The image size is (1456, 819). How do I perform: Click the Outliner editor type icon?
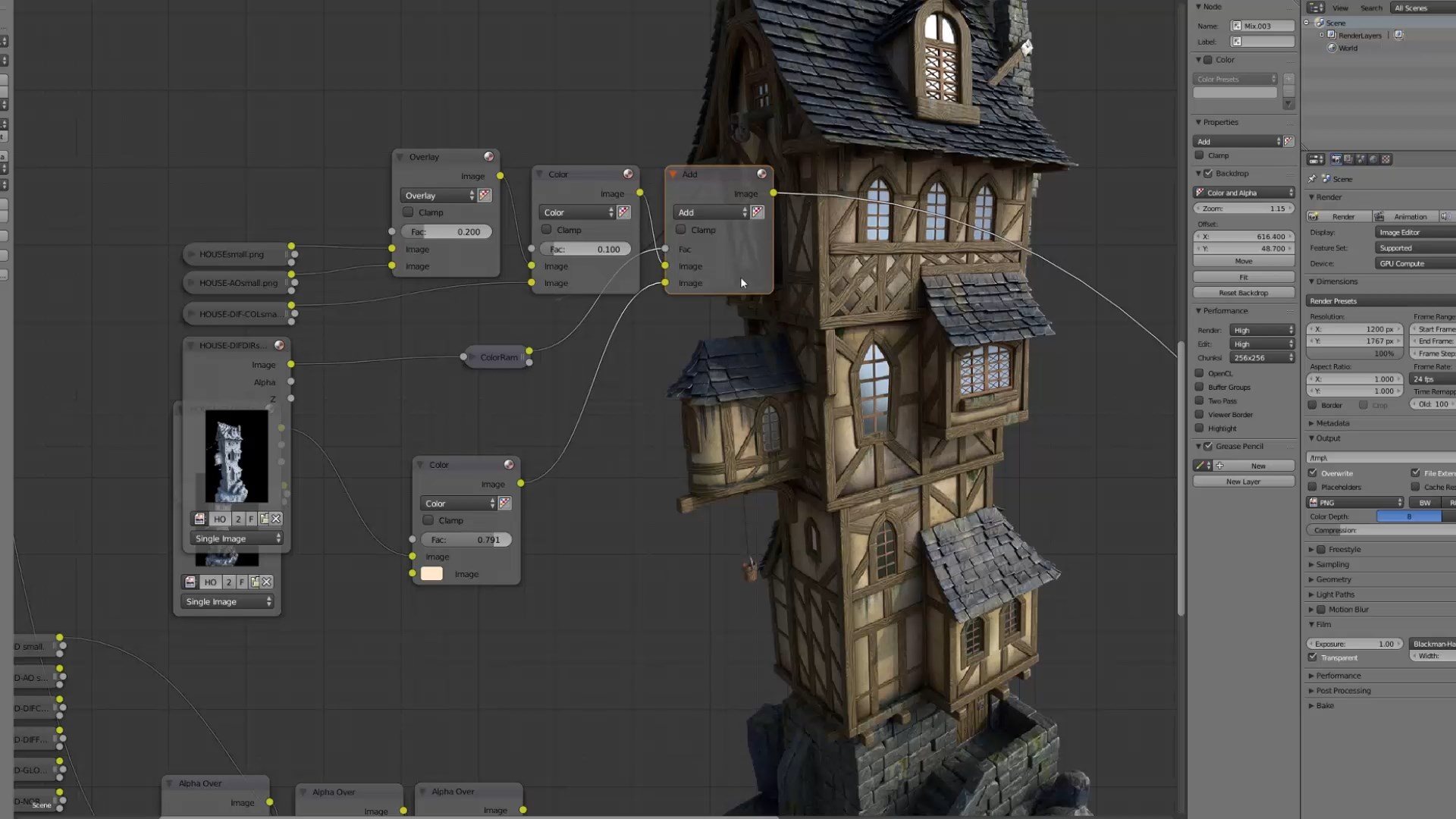[x=1314, y=8]
